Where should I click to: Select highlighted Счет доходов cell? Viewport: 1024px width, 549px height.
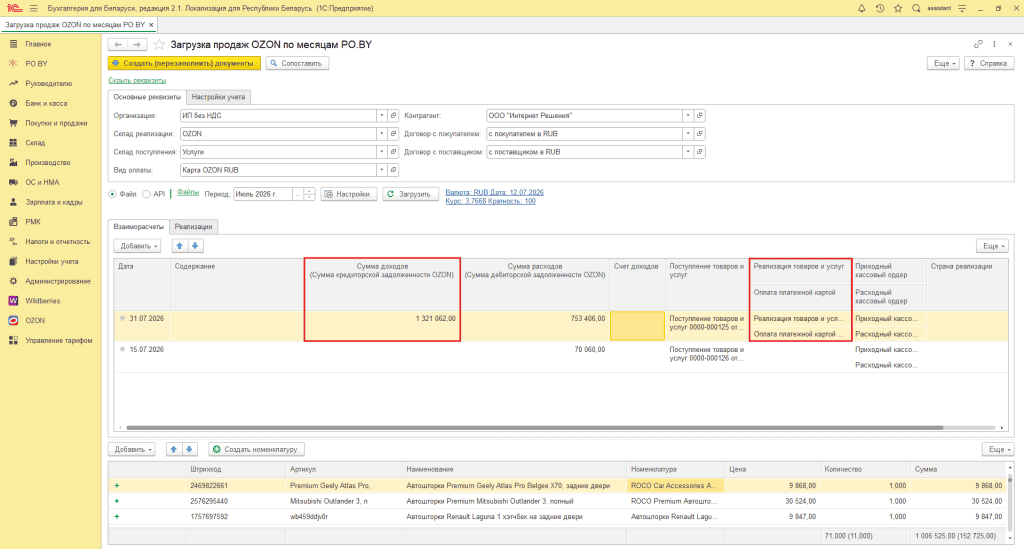click(x=637, y=326)
